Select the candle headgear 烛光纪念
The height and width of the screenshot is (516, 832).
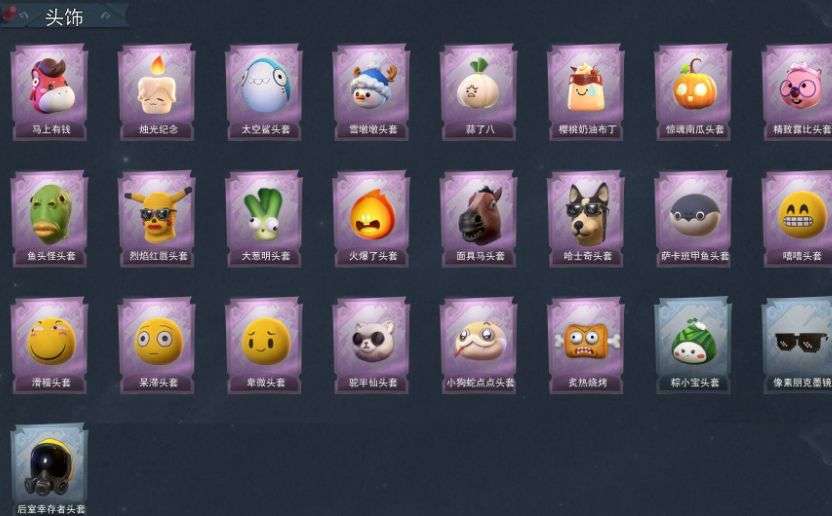[x=157, y=92]
